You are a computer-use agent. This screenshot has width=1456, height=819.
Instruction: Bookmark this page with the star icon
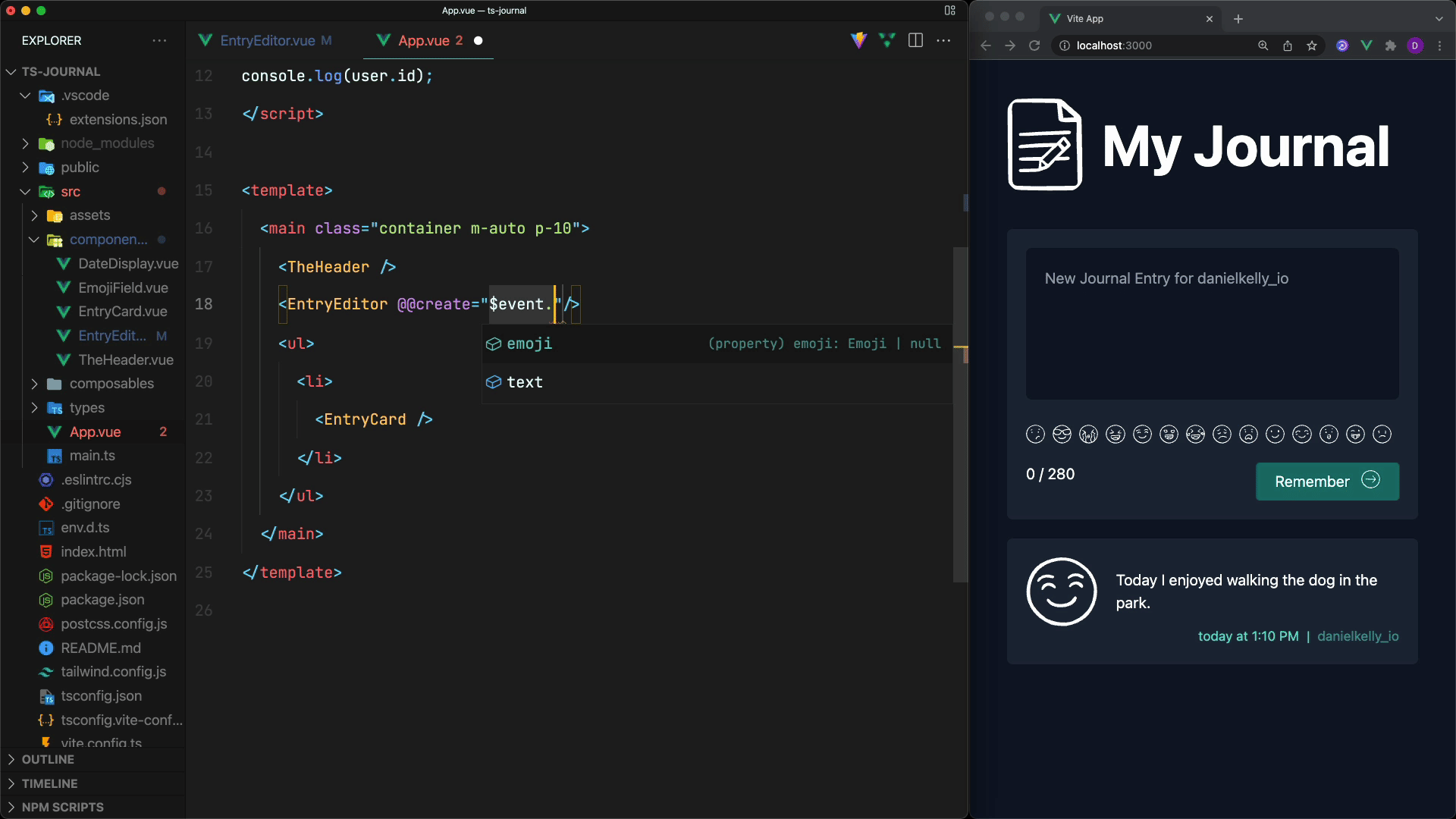(1311, 45)
